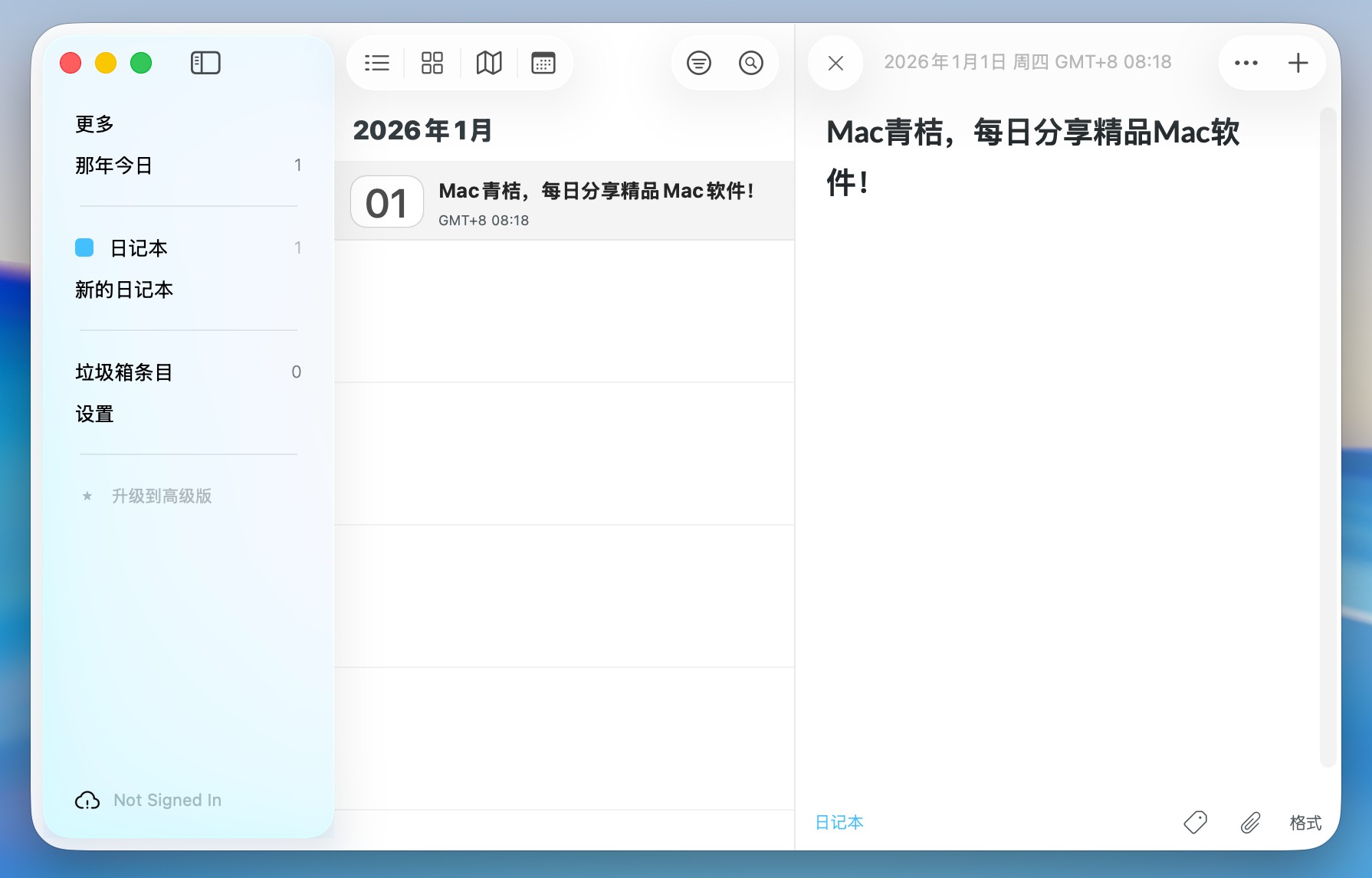Open 设置 in the sidebar
This screenshot has width=1372, height=878.
point(95,414)
